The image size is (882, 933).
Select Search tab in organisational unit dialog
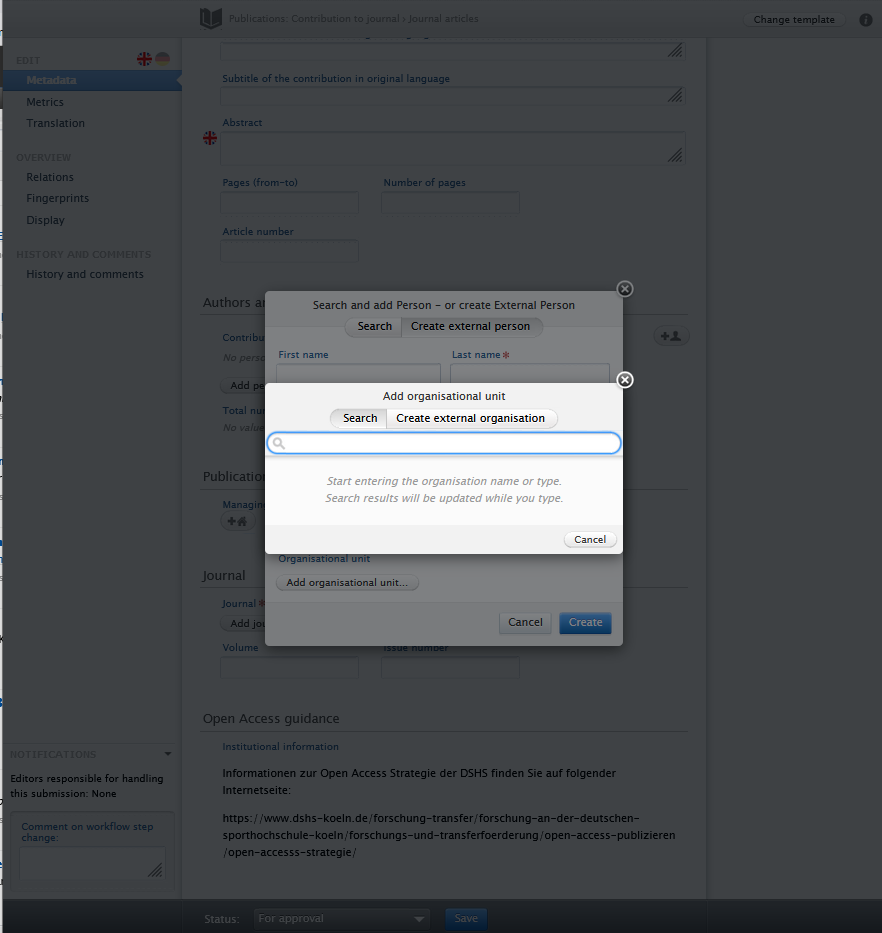pyautogui.click(x=360, y=418)
